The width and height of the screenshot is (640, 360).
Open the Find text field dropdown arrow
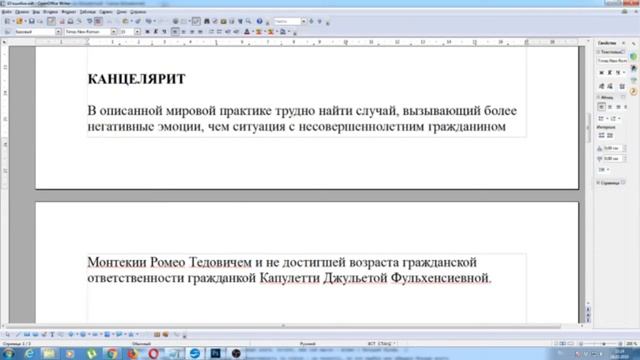pyautogui.click(x=303, y=21)
